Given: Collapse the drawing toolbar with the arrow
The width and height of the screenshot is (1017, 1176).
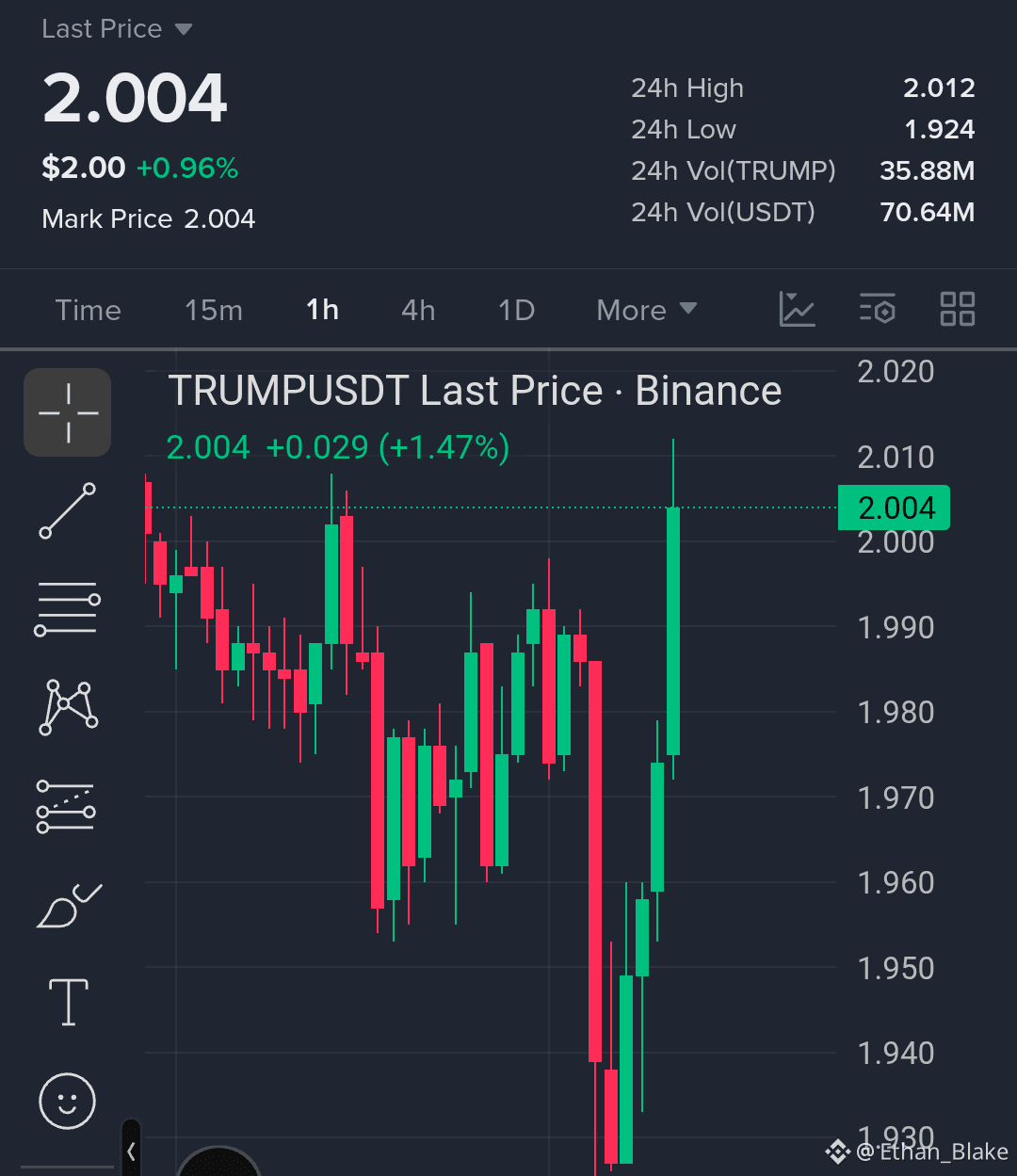Looking at the screenshot, I should 132,1151.
